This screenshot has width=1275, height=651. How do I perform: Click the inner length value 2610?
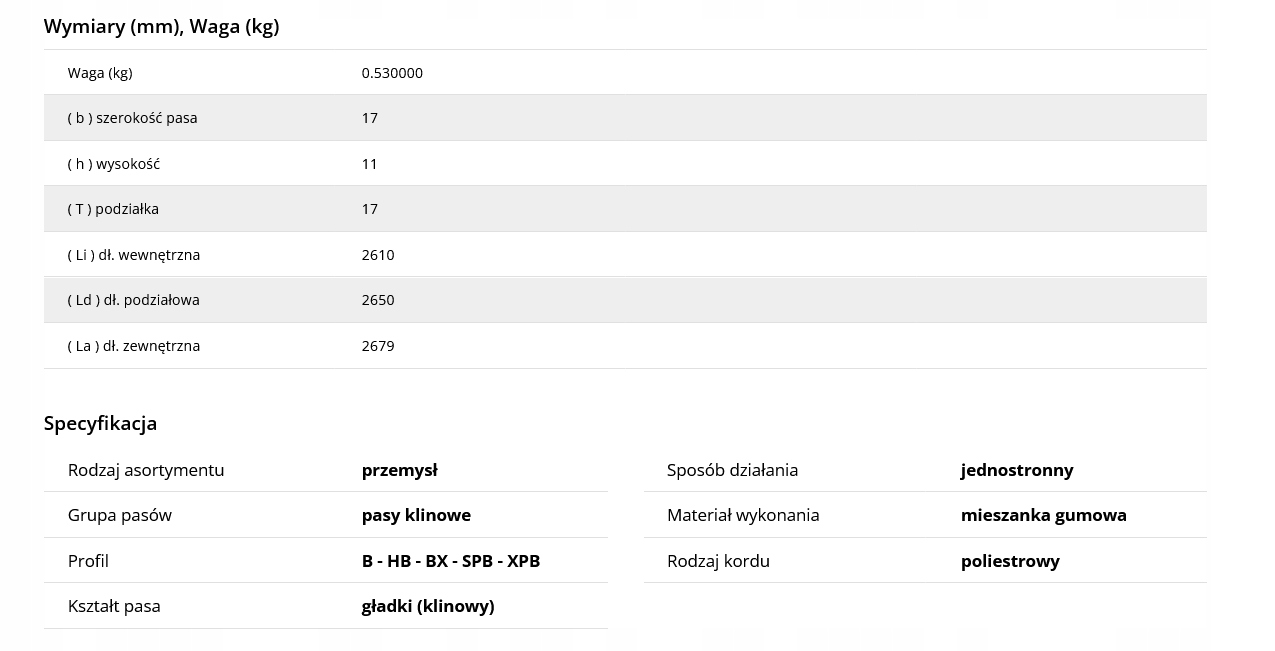[x=378, y=255]
